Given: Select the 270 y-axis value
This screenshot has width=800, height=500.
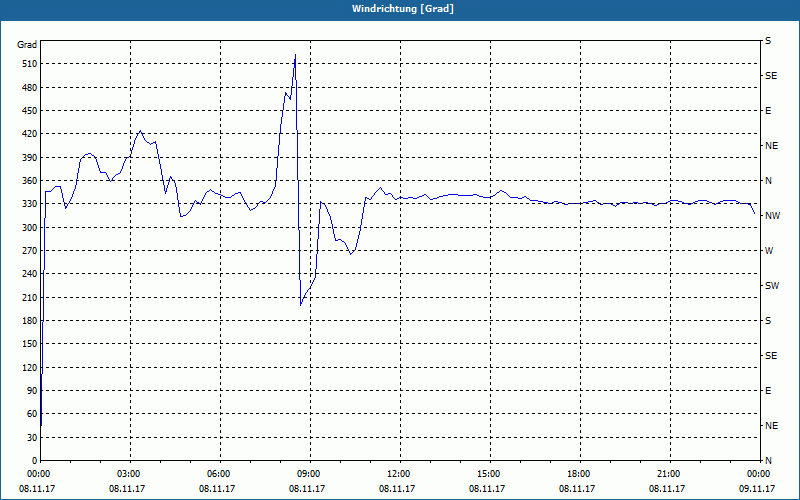Looking at the screenshot, I should (x=31, y=251).
